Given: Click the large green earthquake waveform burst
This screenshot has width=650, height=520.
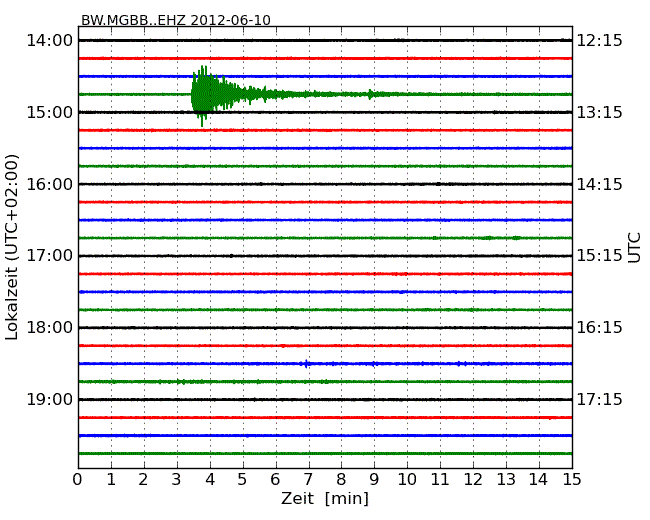Looking at the screenshot, I should (216, 95).
